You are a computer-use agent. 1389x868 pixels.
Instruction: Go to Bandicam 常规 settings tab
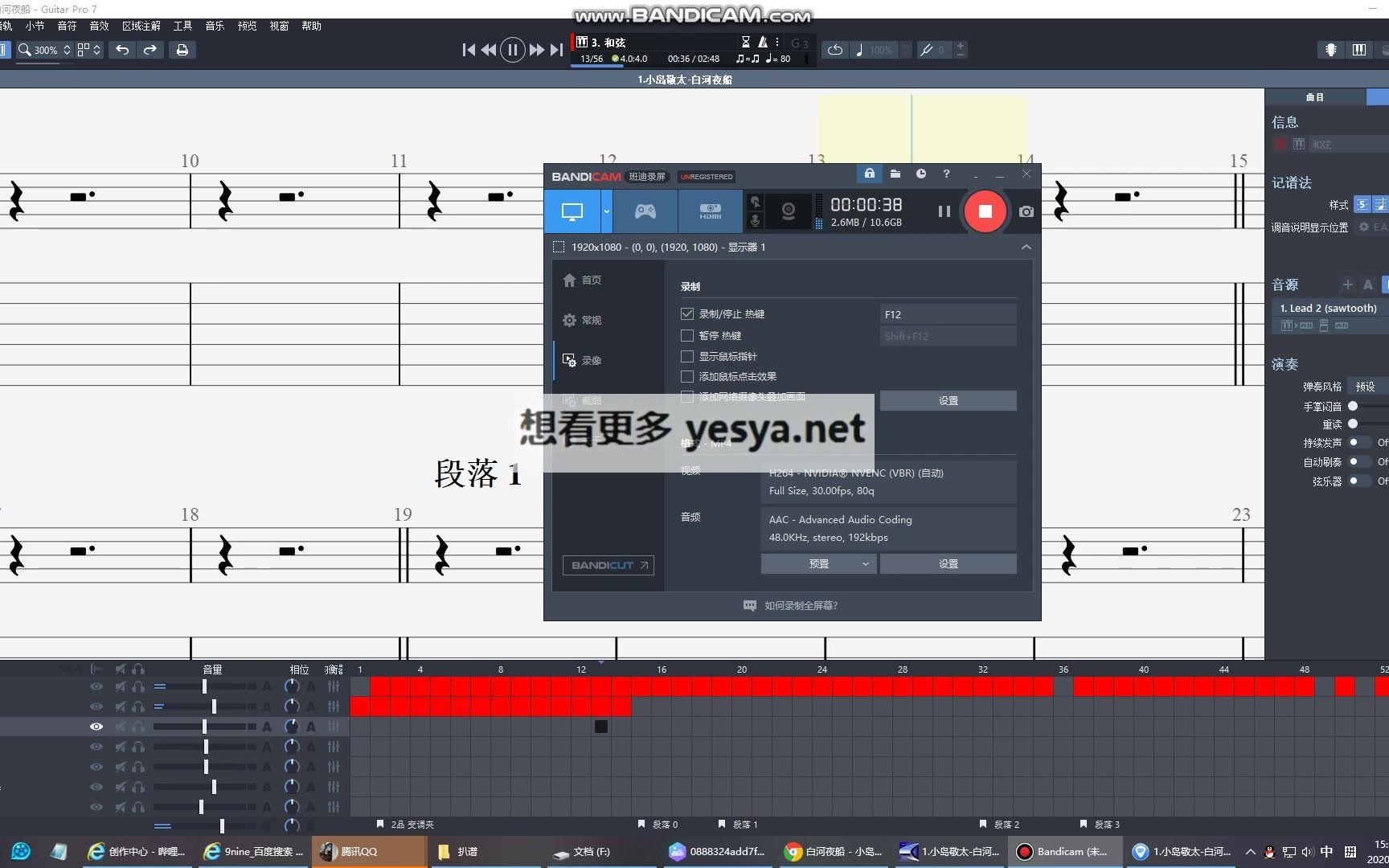(x=583, y=320)
